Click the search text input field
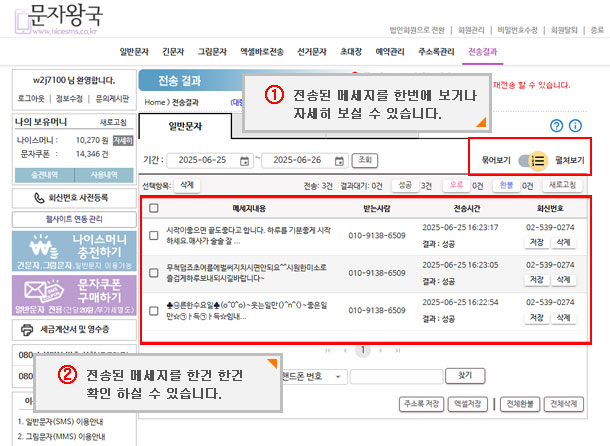The width and height of the screenshot is (610, 446). click(394, 375)
